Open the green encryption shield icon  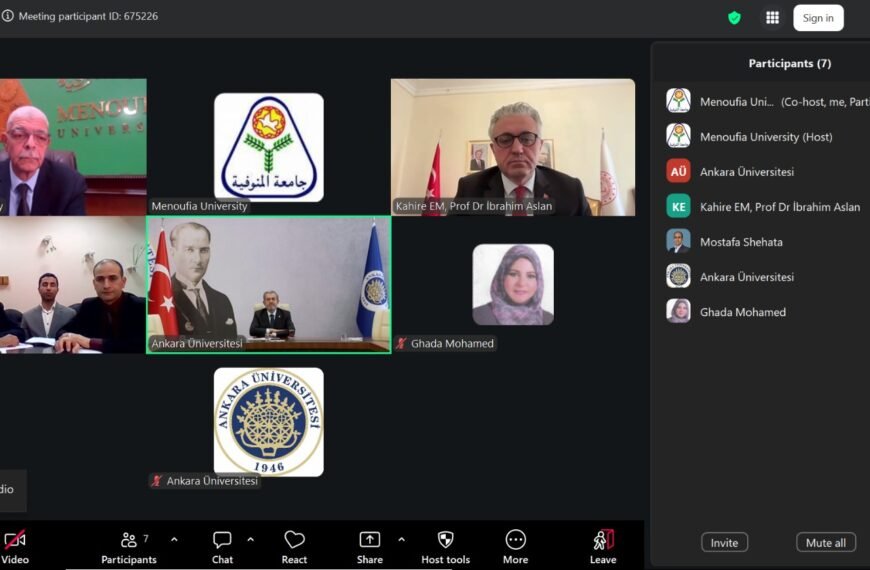734,18
